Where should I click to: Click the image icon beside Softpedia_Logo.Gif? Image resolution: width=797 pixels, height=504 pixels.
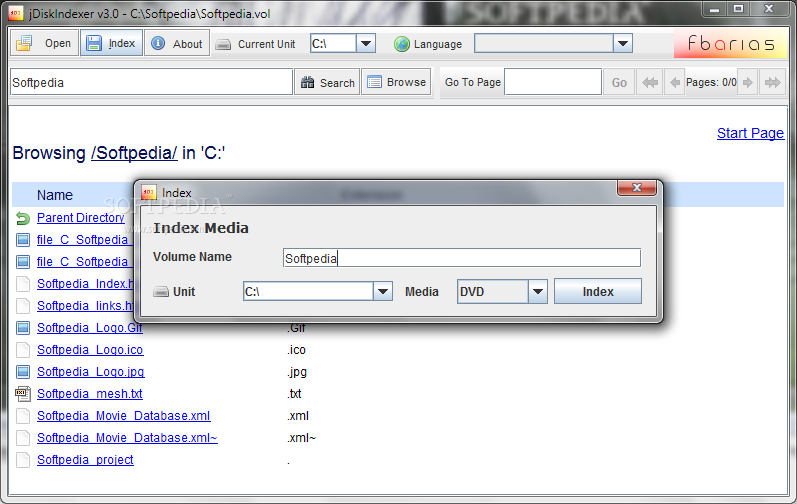23,328
